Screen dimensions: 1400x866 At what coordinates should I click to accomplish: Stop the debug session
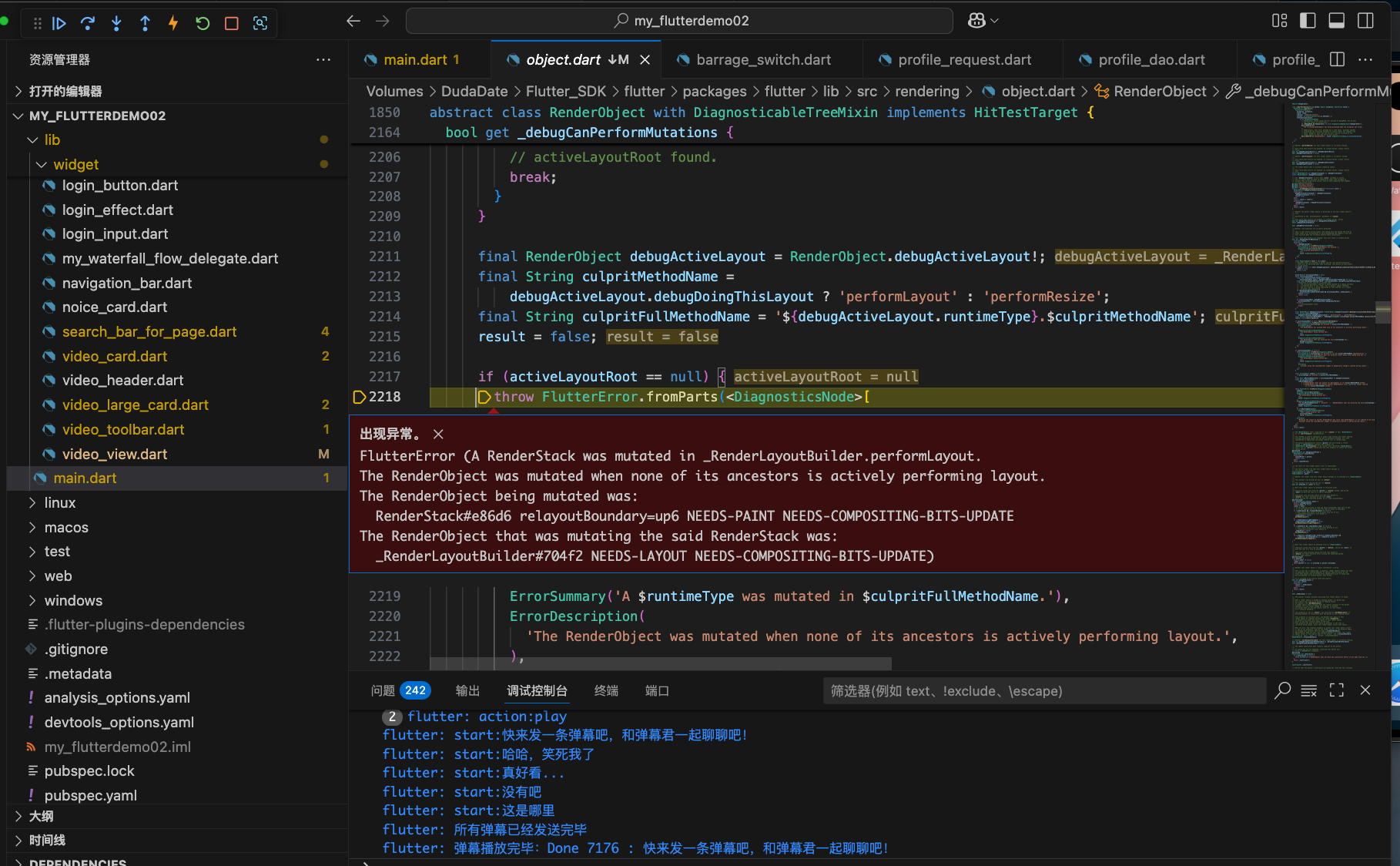click(231, 23)
